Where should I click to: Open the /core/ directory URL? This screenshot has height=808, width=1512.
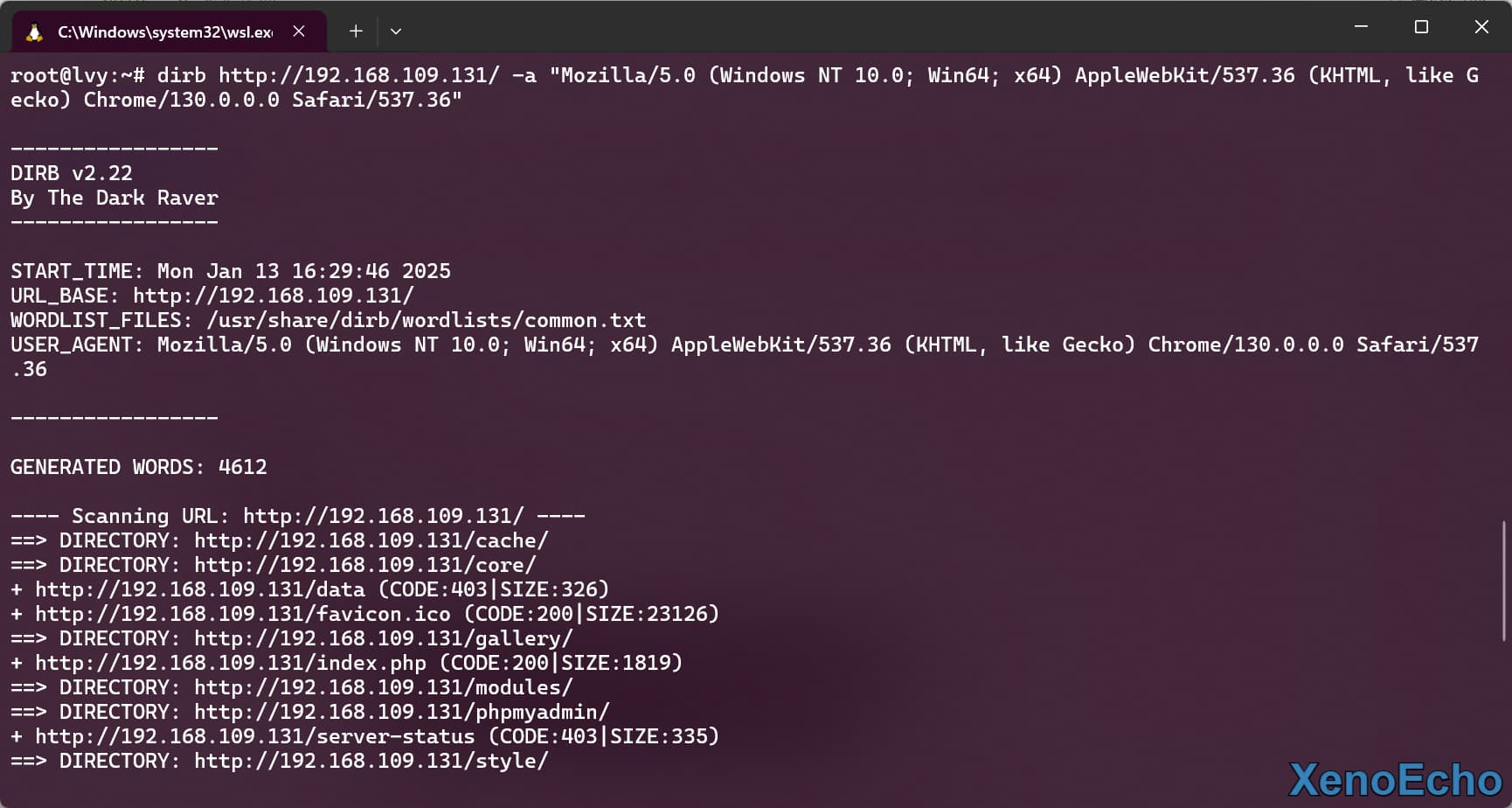[364, 565]
